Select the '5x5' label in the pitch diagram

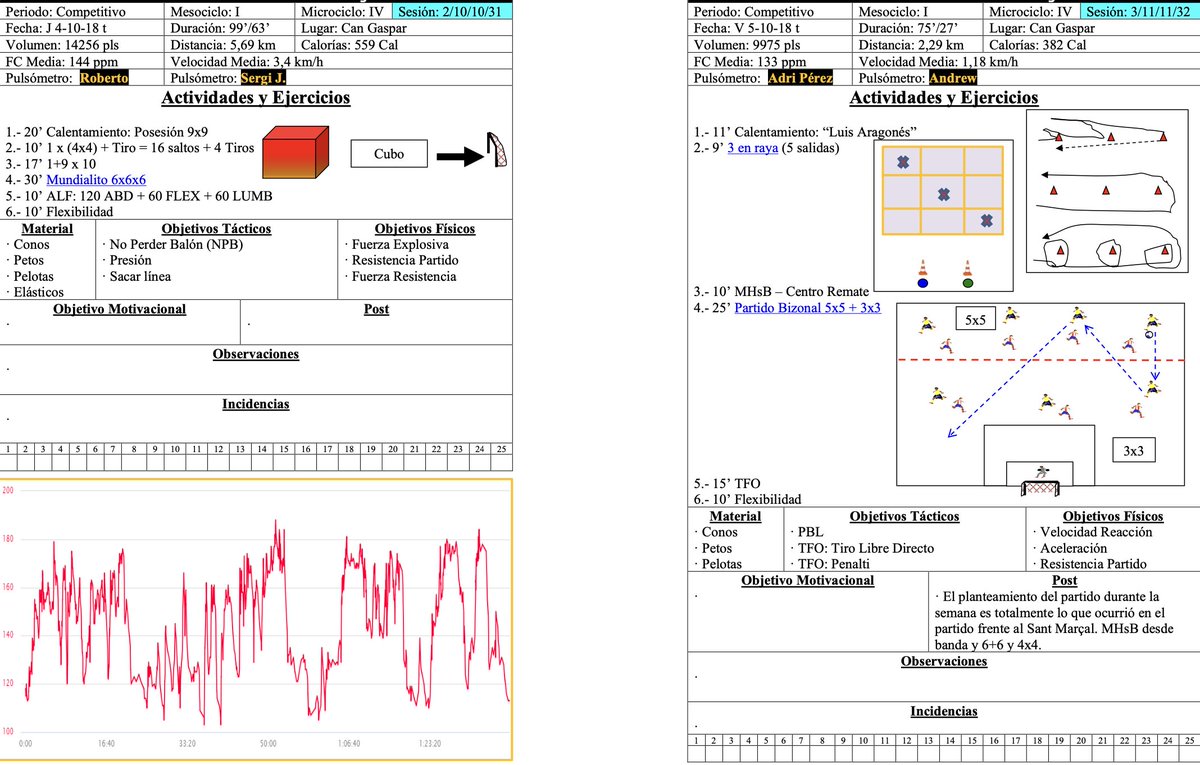pos(974,320)
